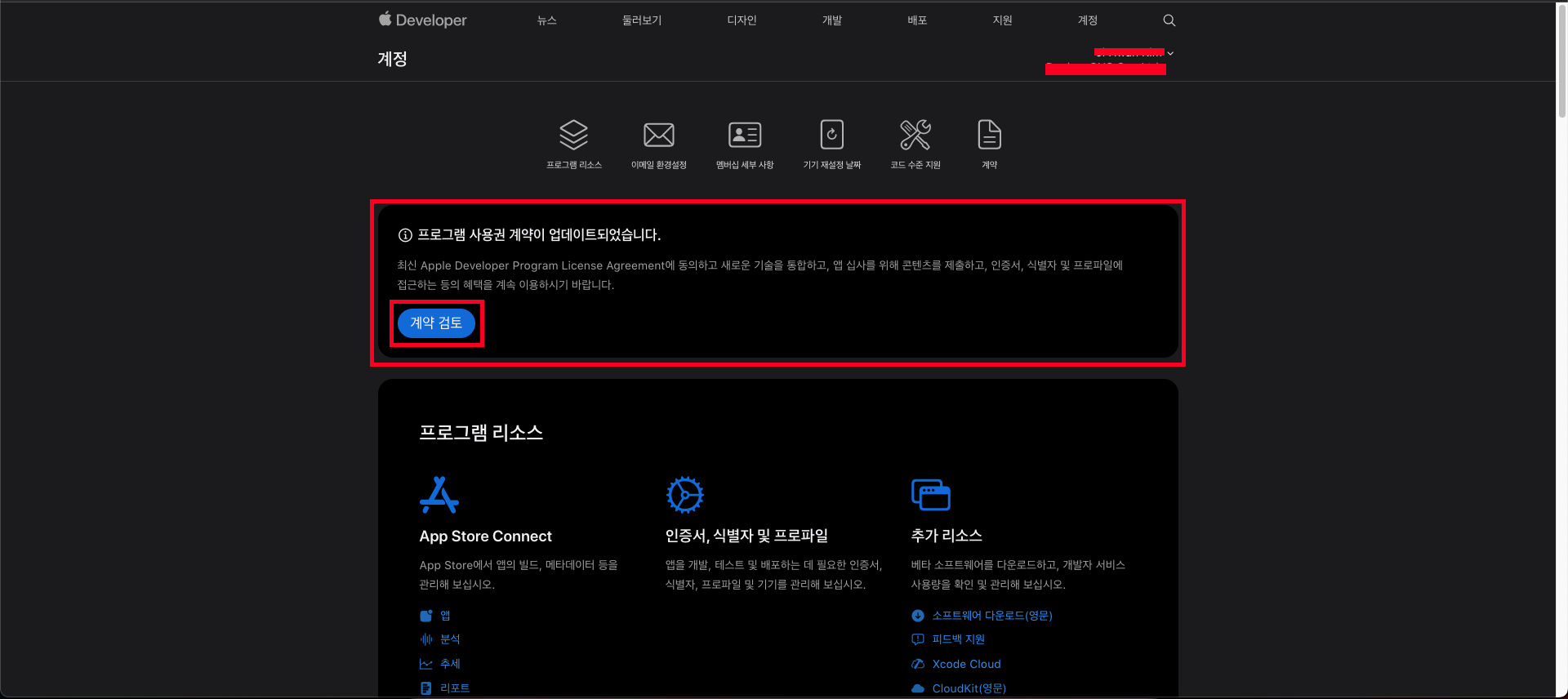
Task: Click the 추가 리소스 windows icon
Action: click(x=930, y=495)
